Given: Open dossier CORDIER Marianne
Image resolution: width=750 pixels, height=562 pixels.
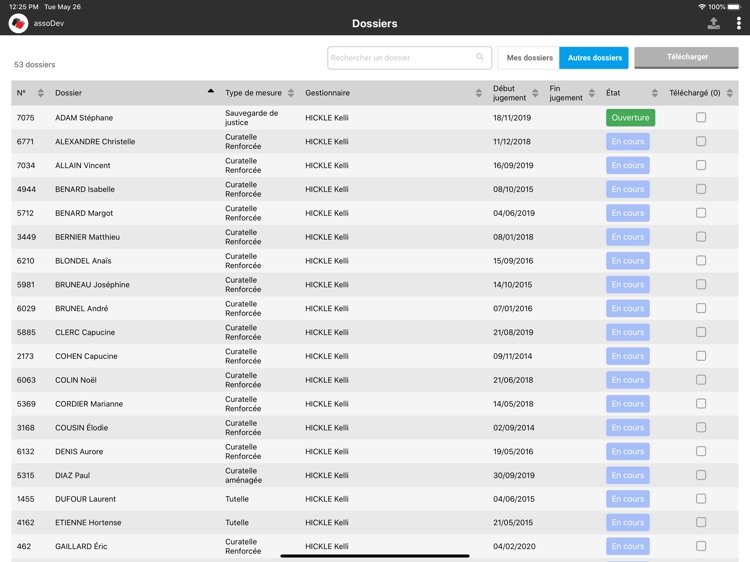Looking at the screenshot, I should (89, 404).
